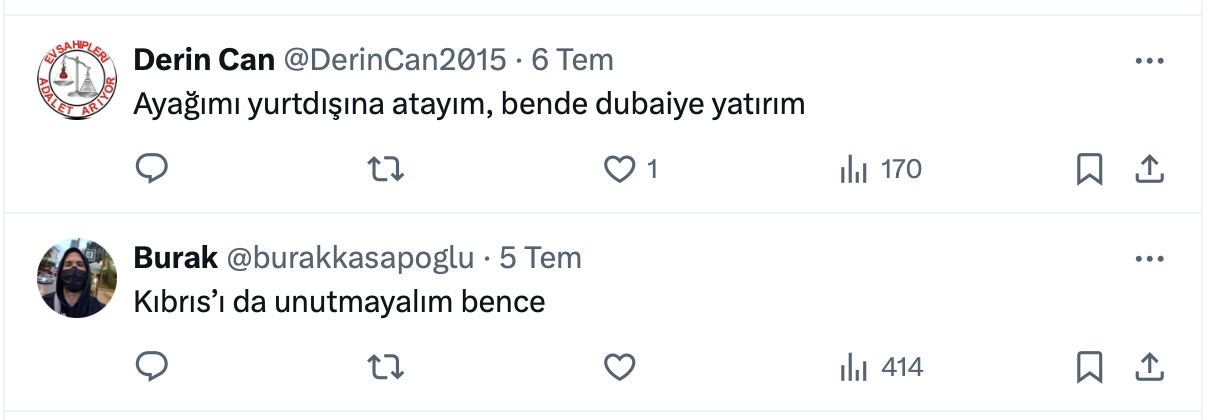The height and width of the screenshot is (420, 1208).
Task: Open the 6 Tem timestamp link
Action: 572,60
